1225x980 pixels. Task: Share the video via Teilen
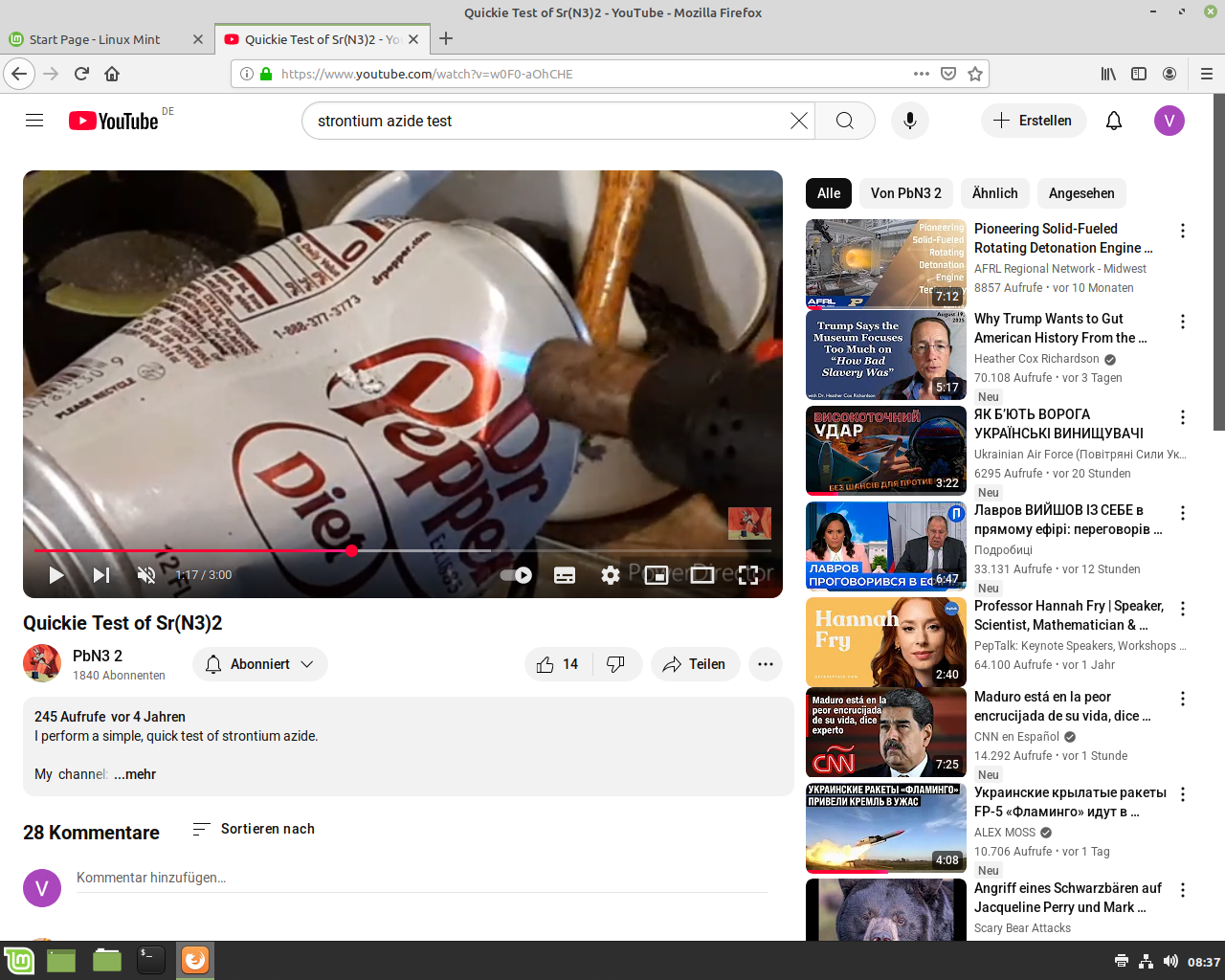tap(696, 664)
